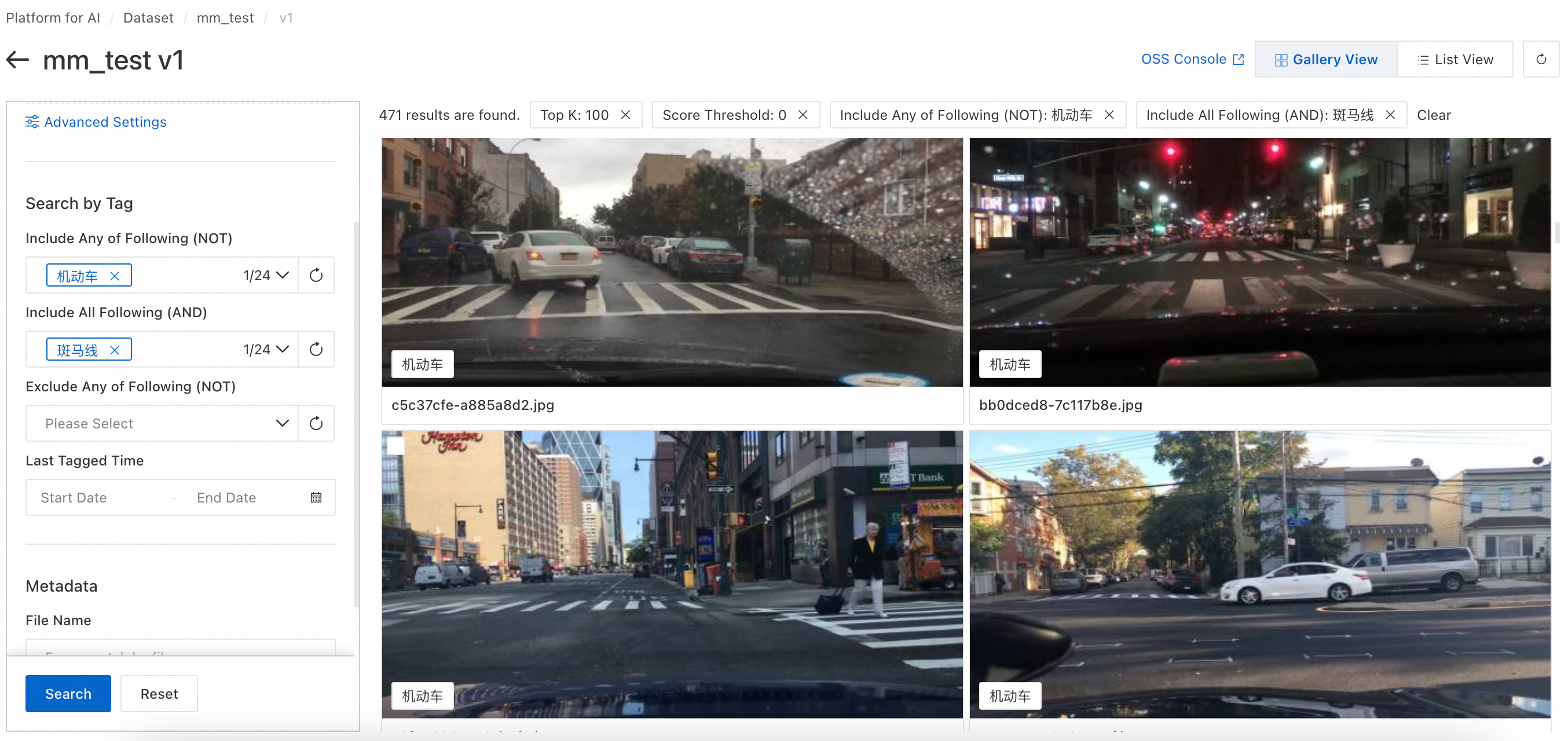
Task: Click the back arrow beside mm_test v1
Action: (17, 60)
